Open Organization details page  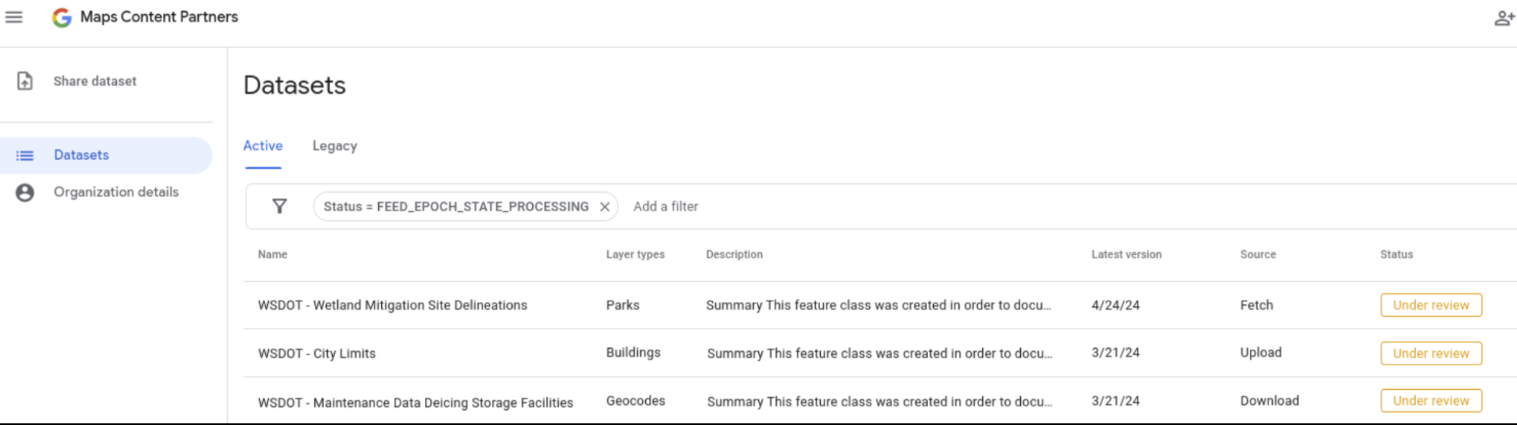pos(116,192)
